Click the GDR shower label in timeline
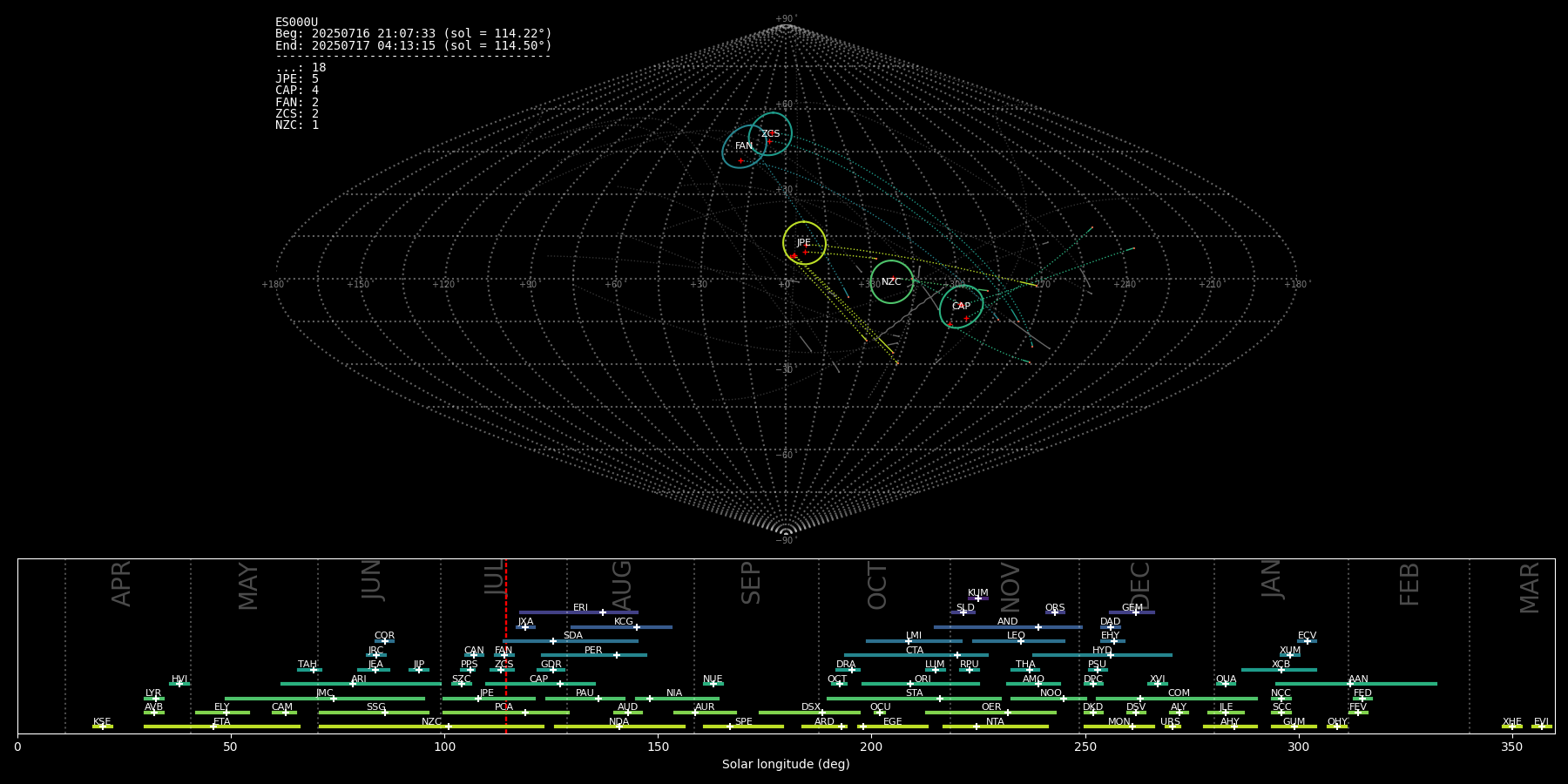Viewport: 1568px width, 784px height. click(551, 665)
